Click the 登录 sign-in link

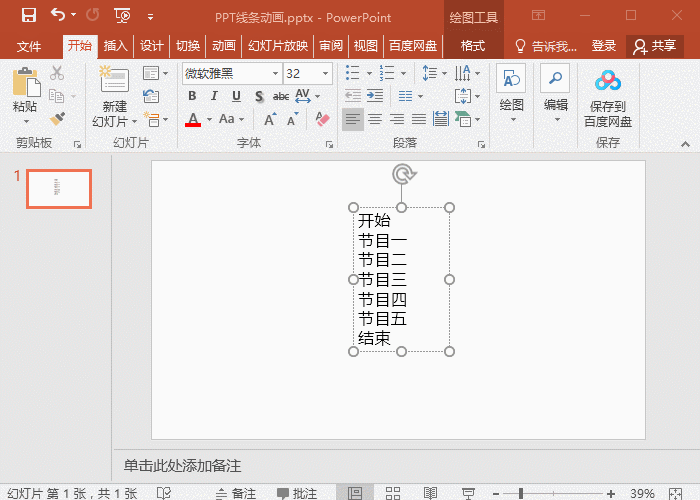coord(604,46)
